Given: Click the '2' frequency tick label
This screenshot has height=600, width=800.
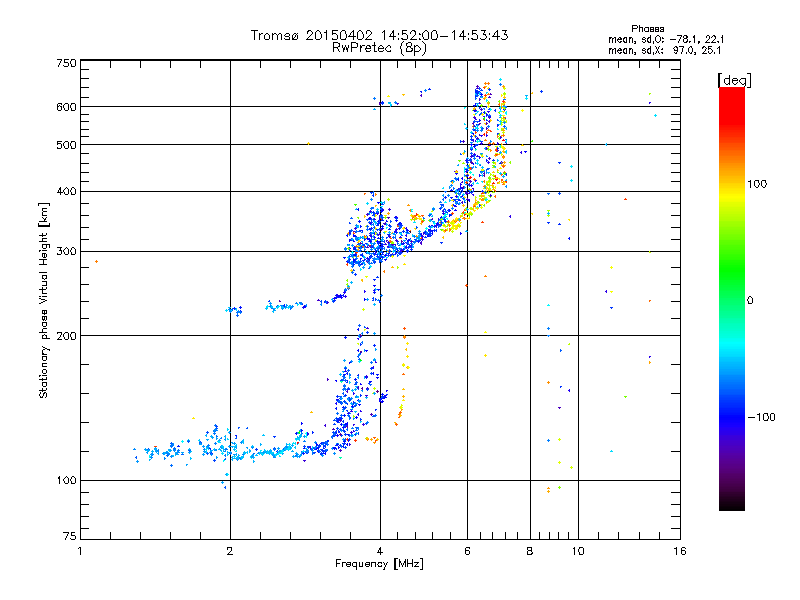Looking at the screenshot, I should [230, 551].
